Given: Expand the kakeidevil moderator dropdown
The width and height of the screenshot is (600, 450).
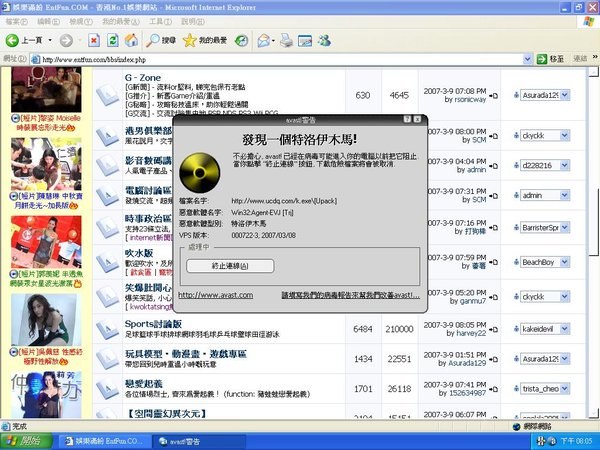Looking at the screenshot, I should pos(565,329).
